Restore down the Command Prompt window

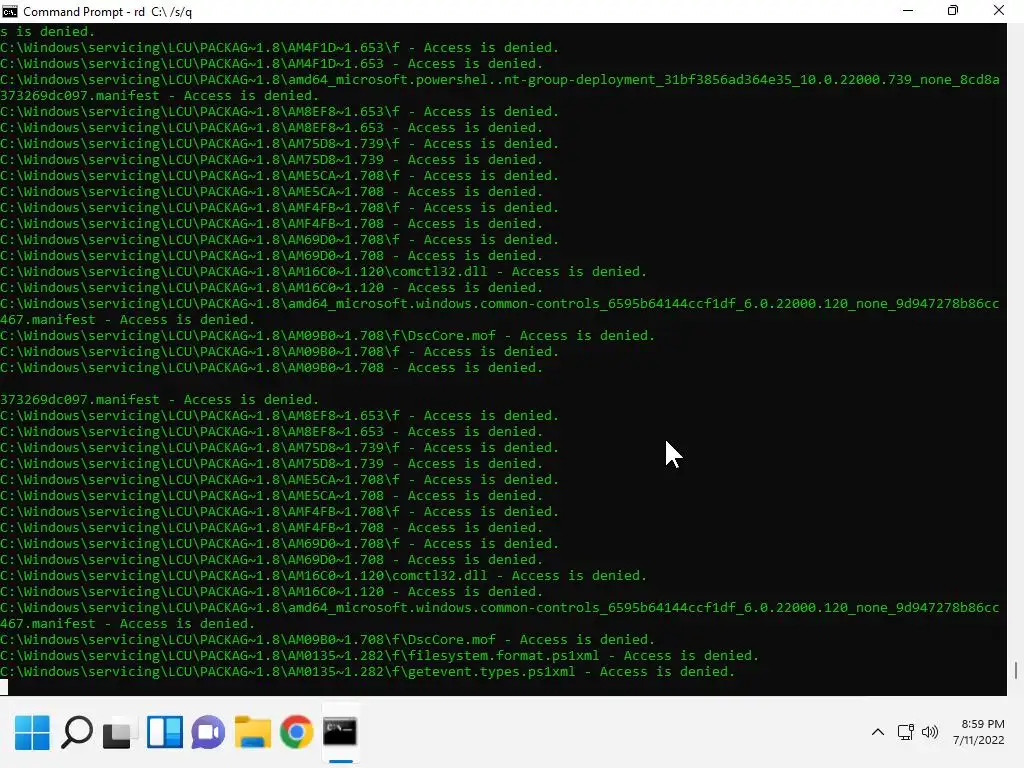click(x=953, y=11)
